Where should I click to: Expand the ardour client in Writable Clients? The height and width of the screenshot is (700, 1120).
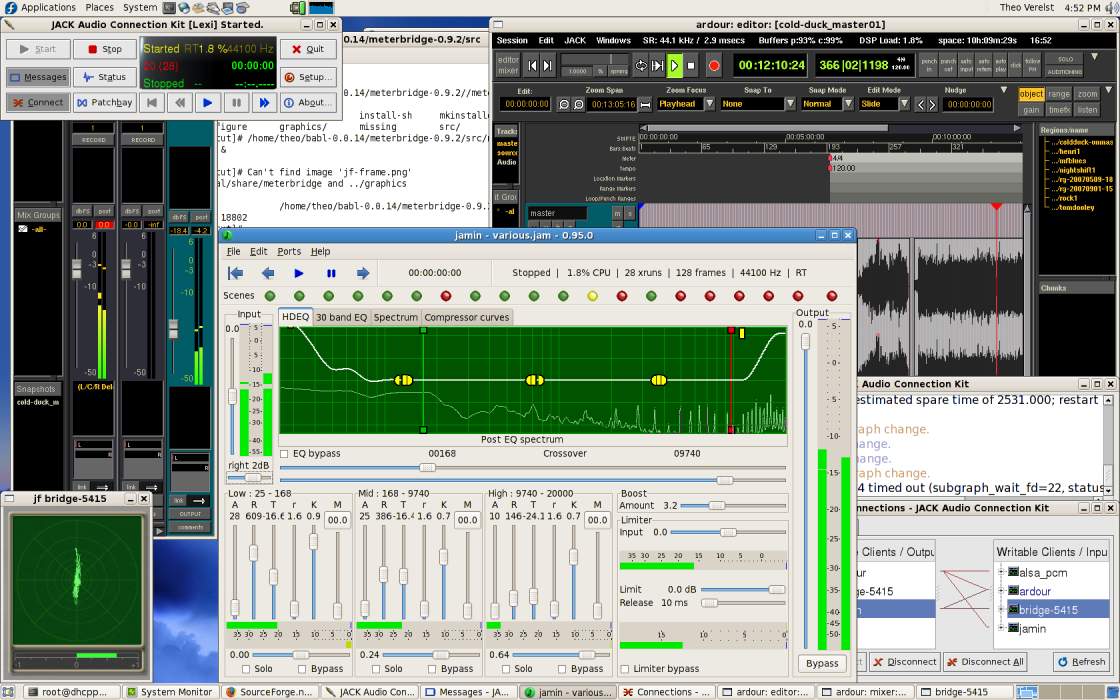click(1001, 591)
